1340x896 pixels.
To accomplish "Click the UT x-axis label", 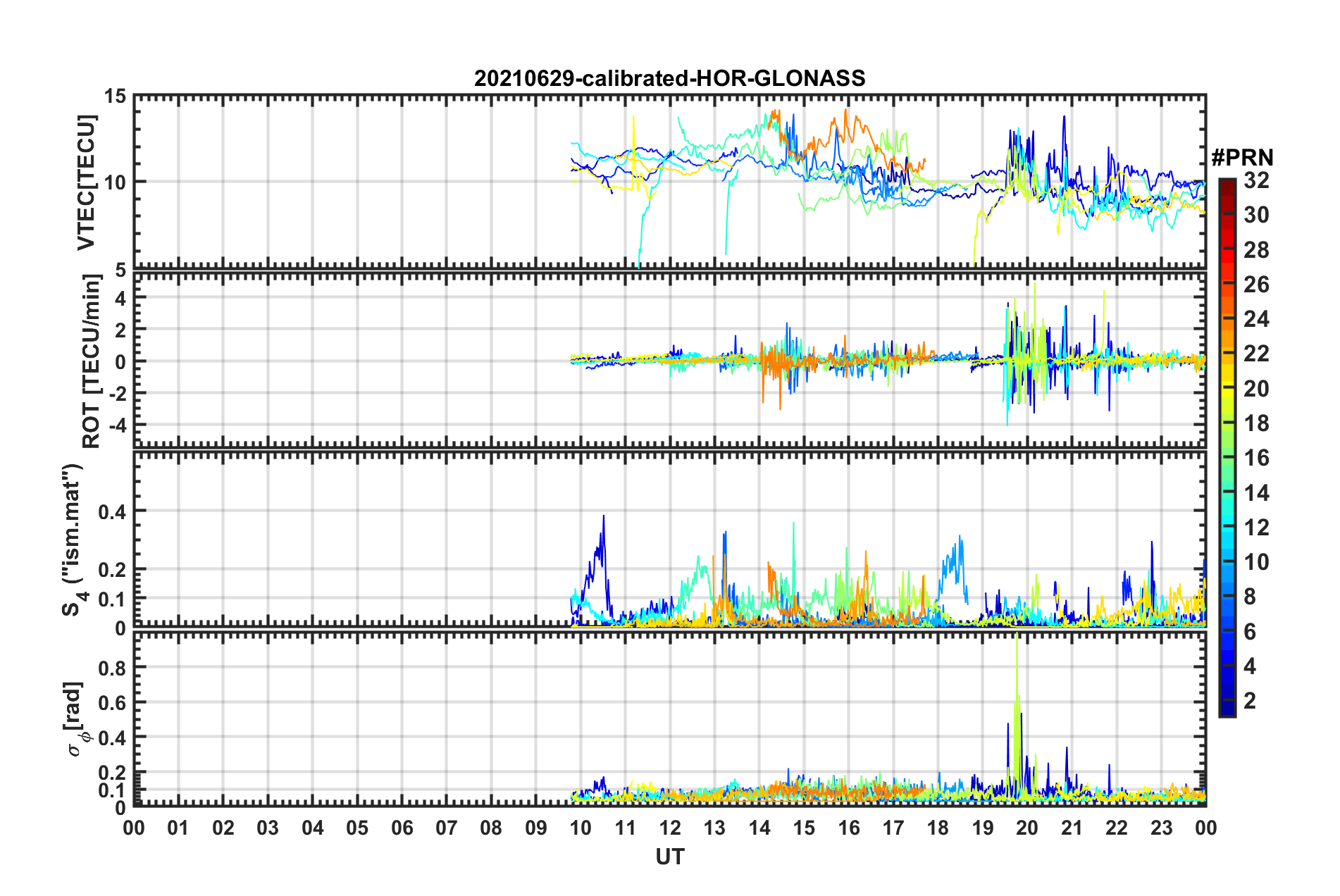I will pos(670,857).
